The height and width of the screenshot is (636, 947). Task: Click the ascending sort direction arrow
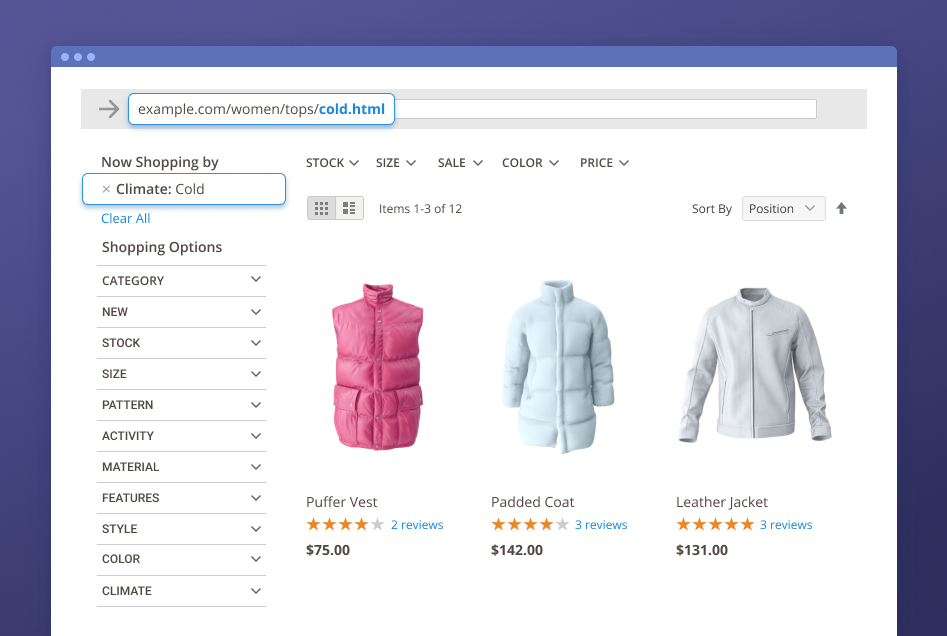point(841,209)
